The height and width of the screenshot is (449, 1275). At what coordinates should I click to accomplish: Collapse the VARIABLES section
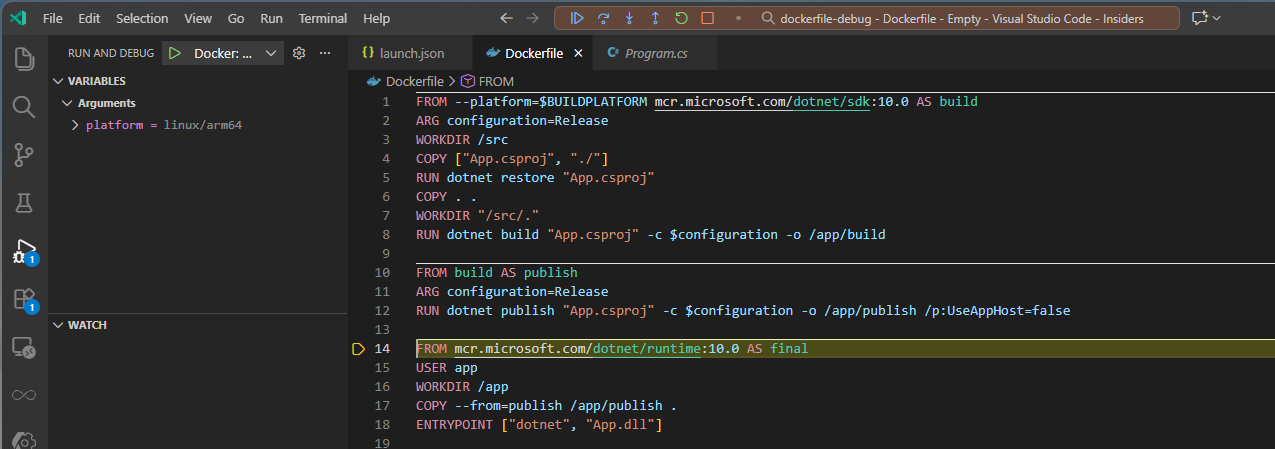click(x=56, y=81)
